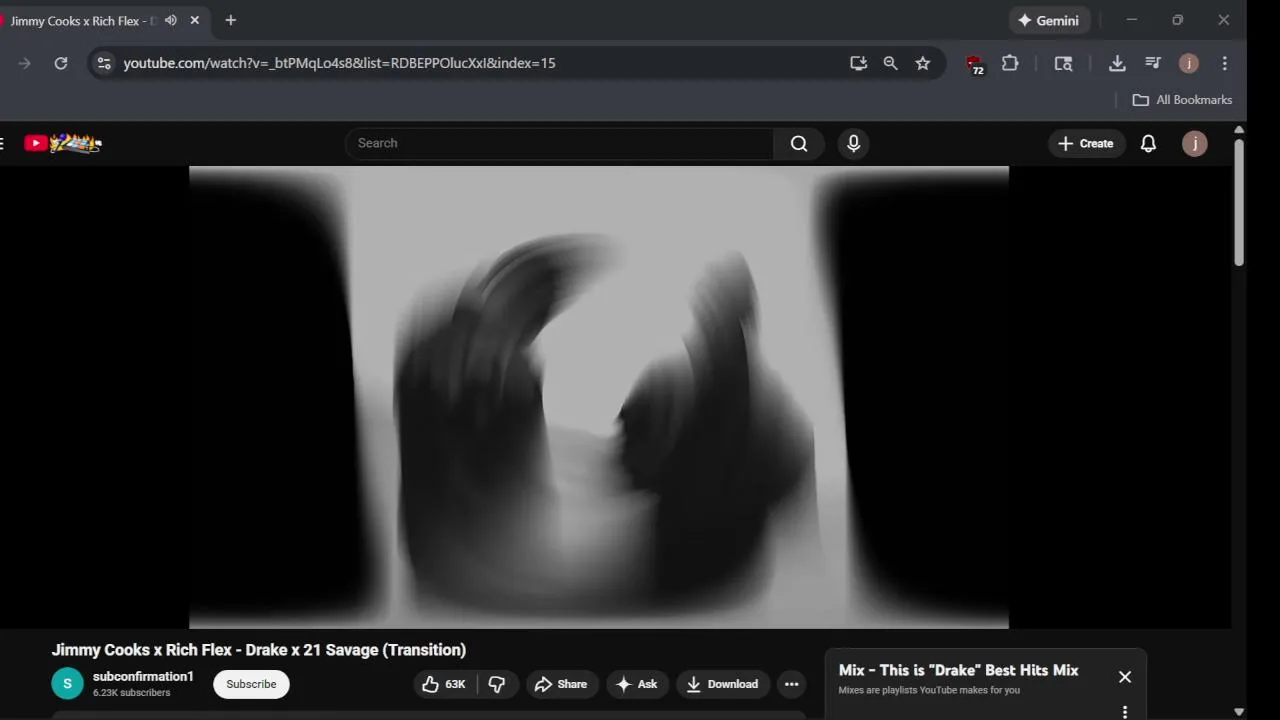Click the page vertical scrollbar thumb
Screen dimensions: 1280x720
(x=1239, y=202)
